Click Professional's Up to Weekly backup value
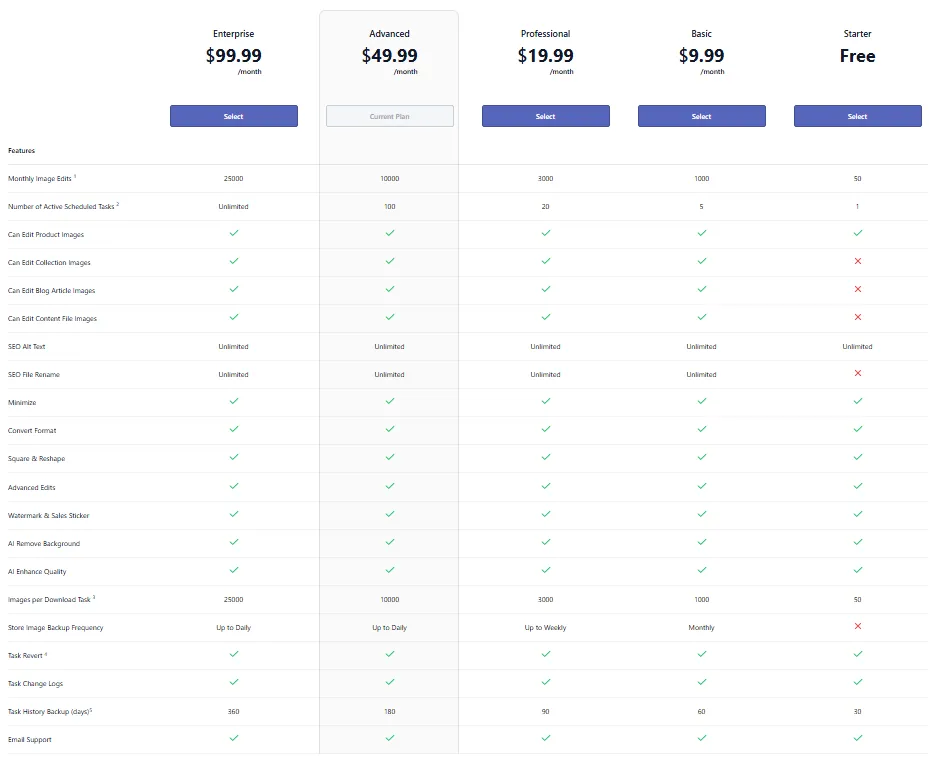 pos(546,627)
